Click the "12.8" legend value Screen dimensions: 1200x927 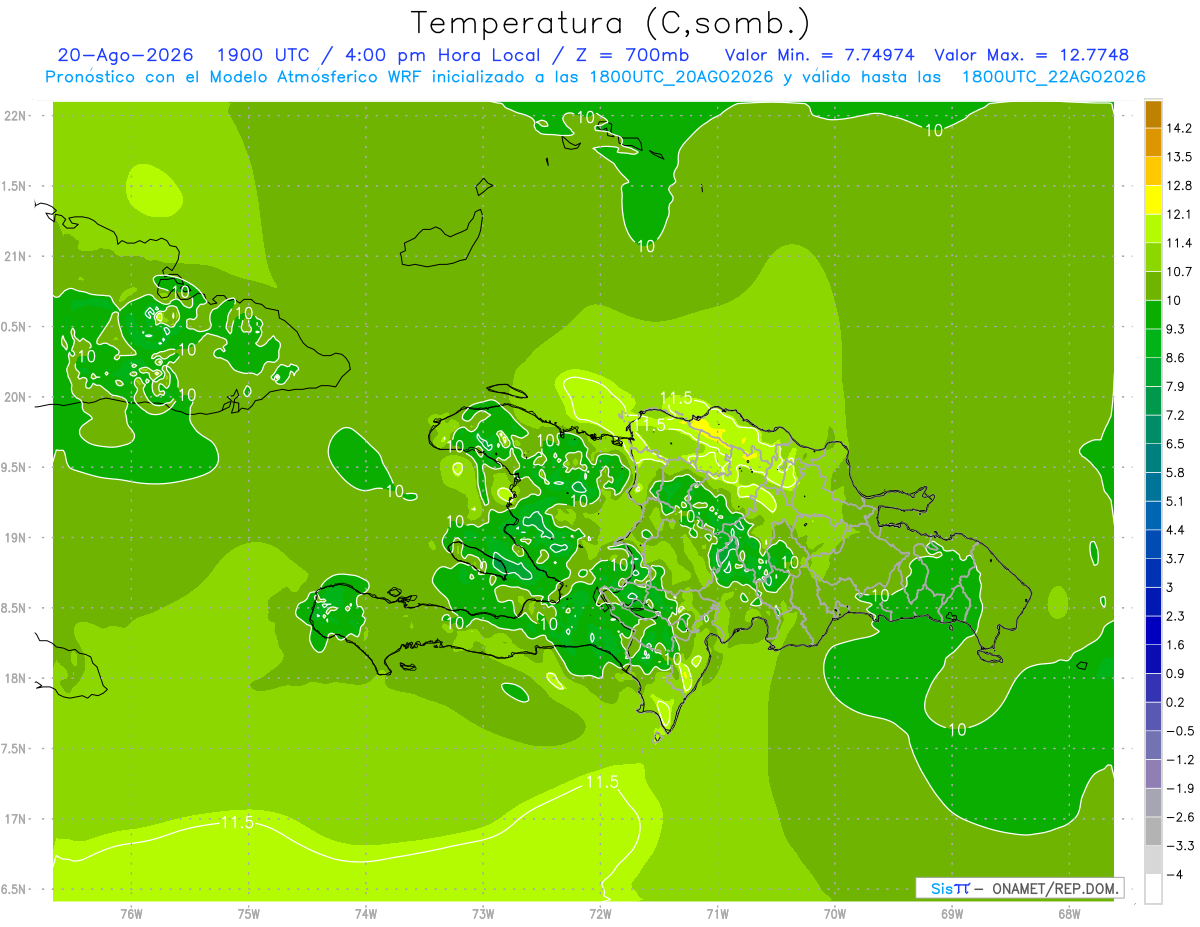pos(1180,186)
